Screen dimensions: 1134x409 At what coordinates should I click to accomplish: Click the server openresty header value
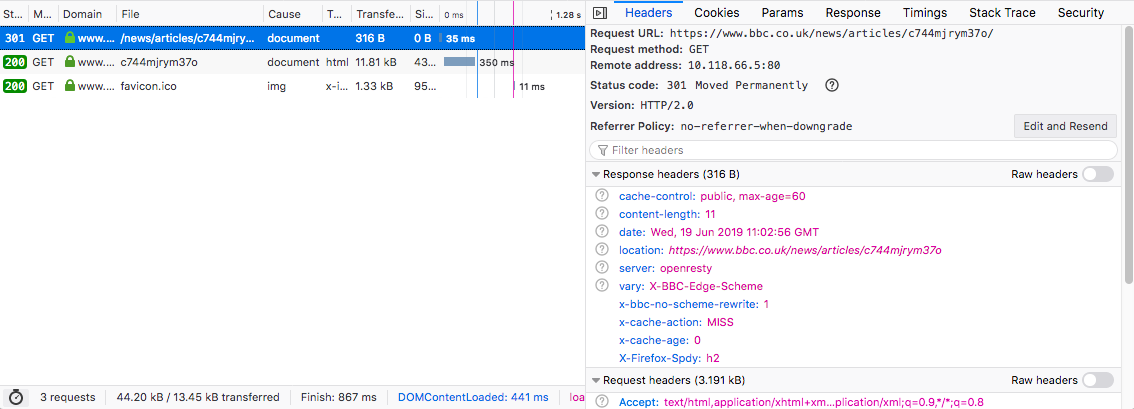pyautogui.click(x=688, y=268)
